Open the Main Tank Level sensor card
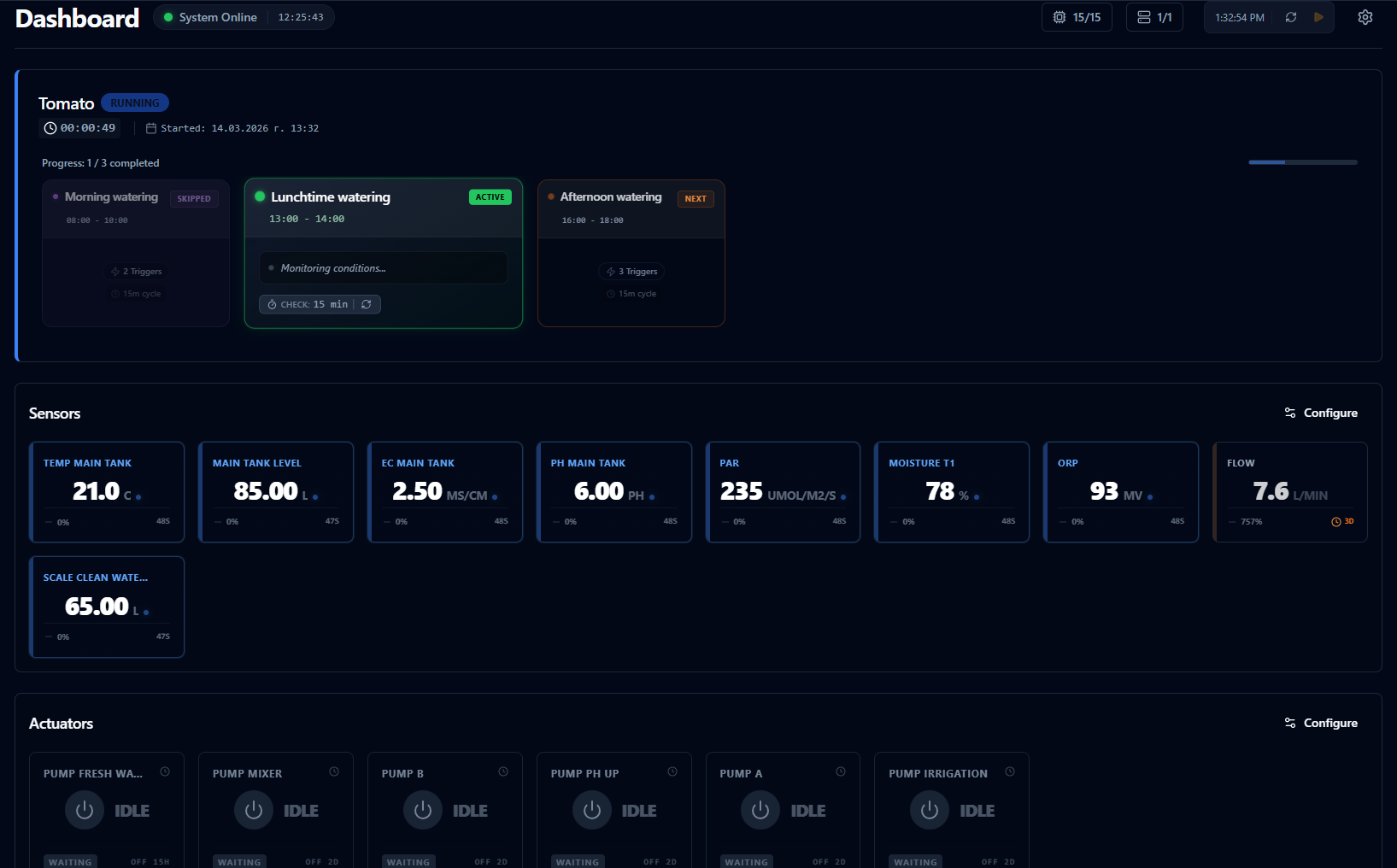 pos(276,492)
